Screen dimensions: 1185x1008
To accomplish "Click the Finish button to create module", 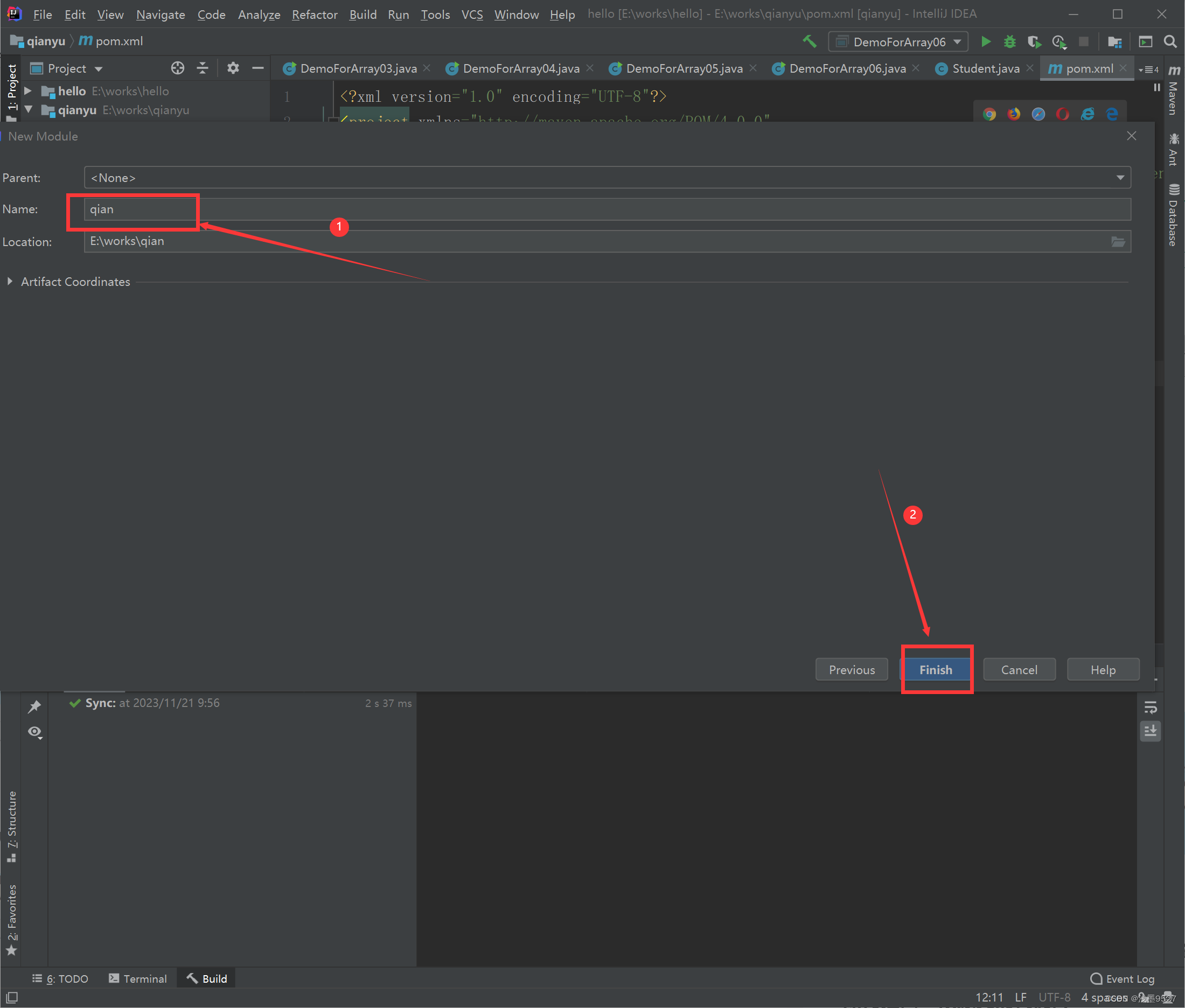I will pyautogui.click(x=934, y=669).
